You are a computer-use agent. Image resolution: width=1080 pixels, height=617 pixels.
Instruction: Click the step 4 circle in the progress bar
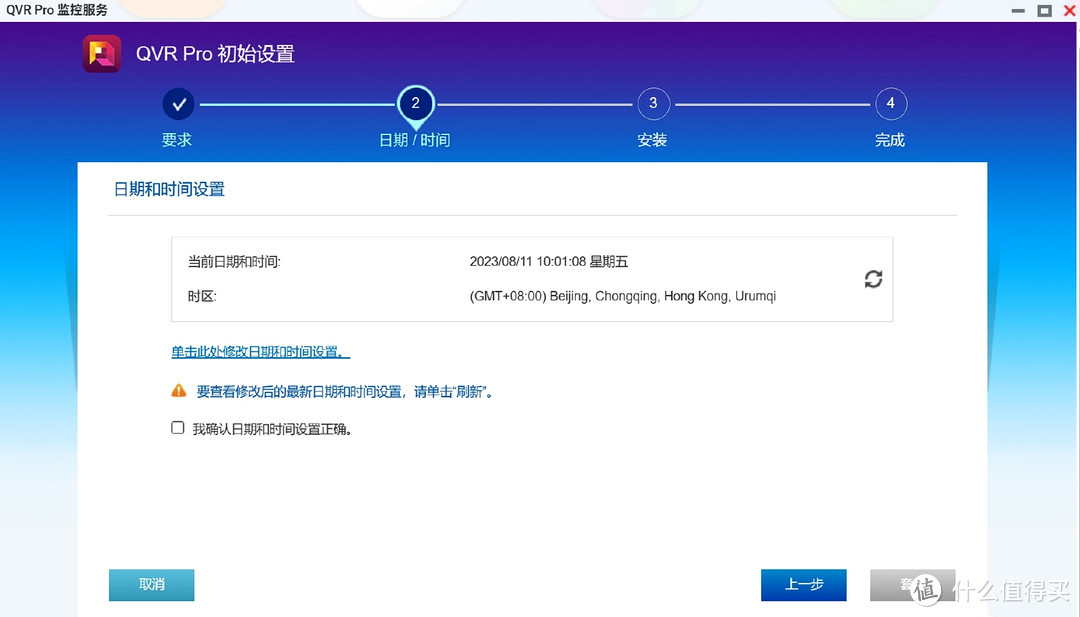coord(891,103)
